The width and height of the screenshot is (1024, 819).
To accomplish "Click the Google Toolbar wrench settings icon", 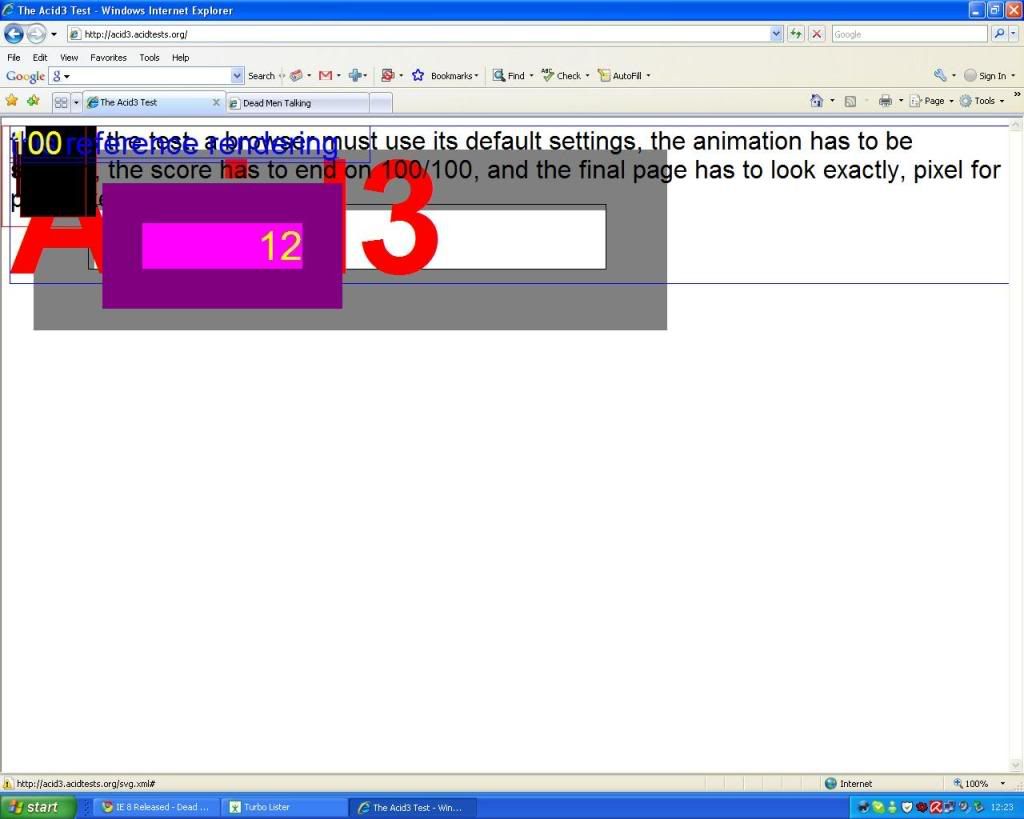I will pos(940,76).
